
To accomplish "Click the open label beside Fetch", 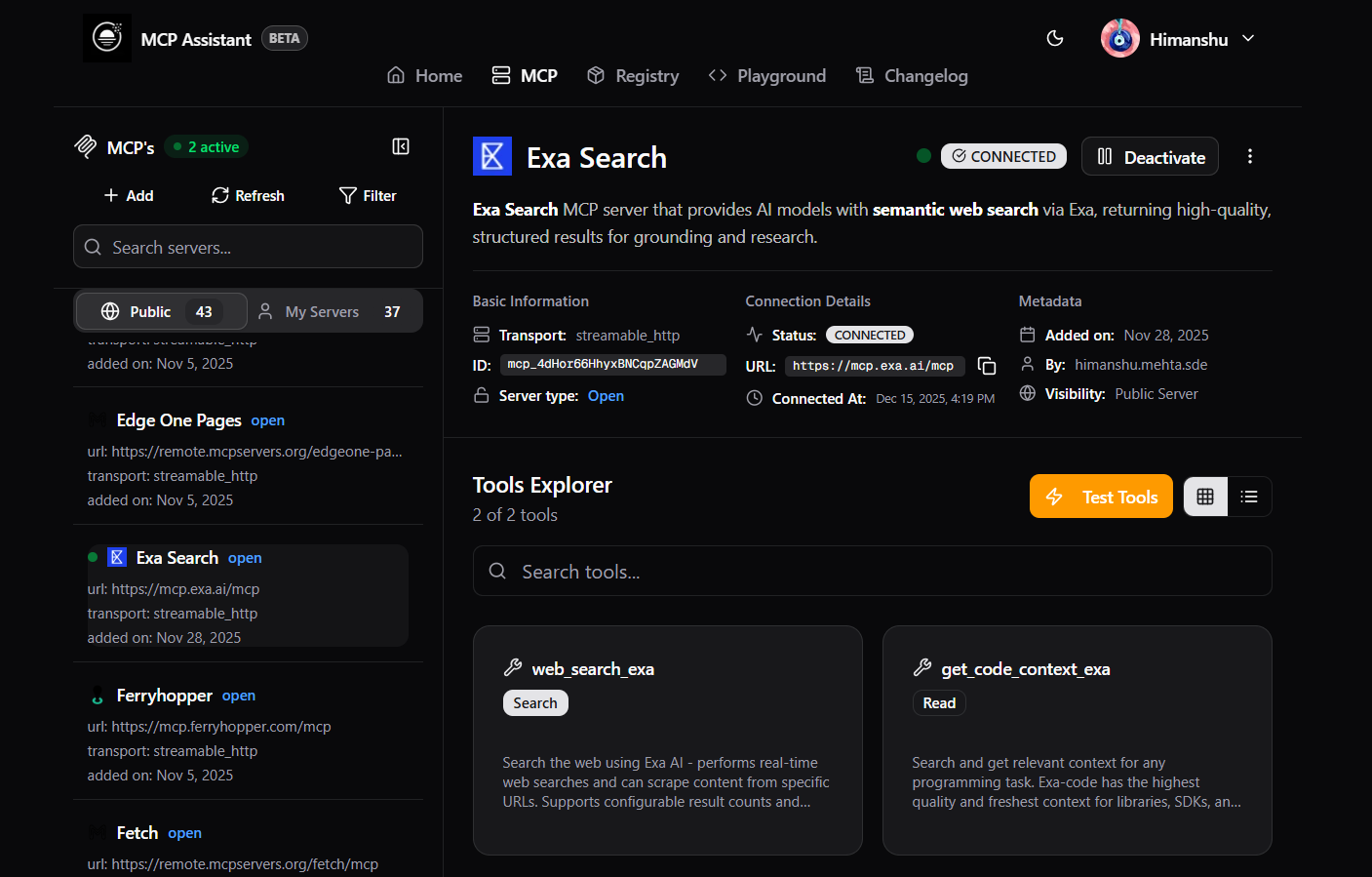I will click(185, 833).
